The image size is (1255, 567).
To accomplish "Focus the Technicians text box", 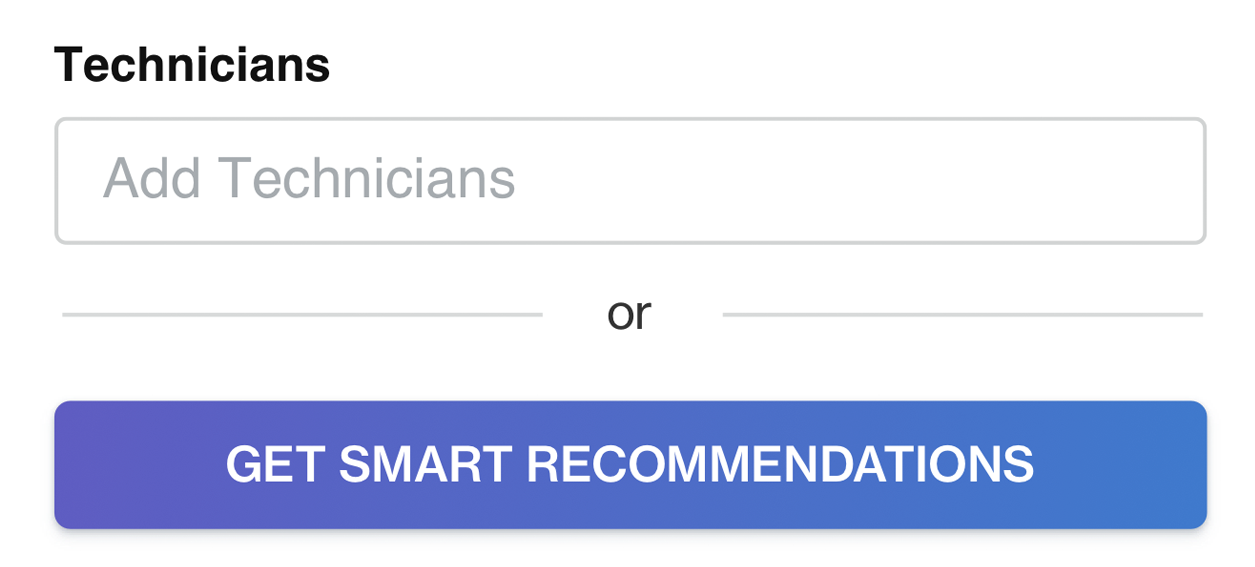I will pos(630,181).
